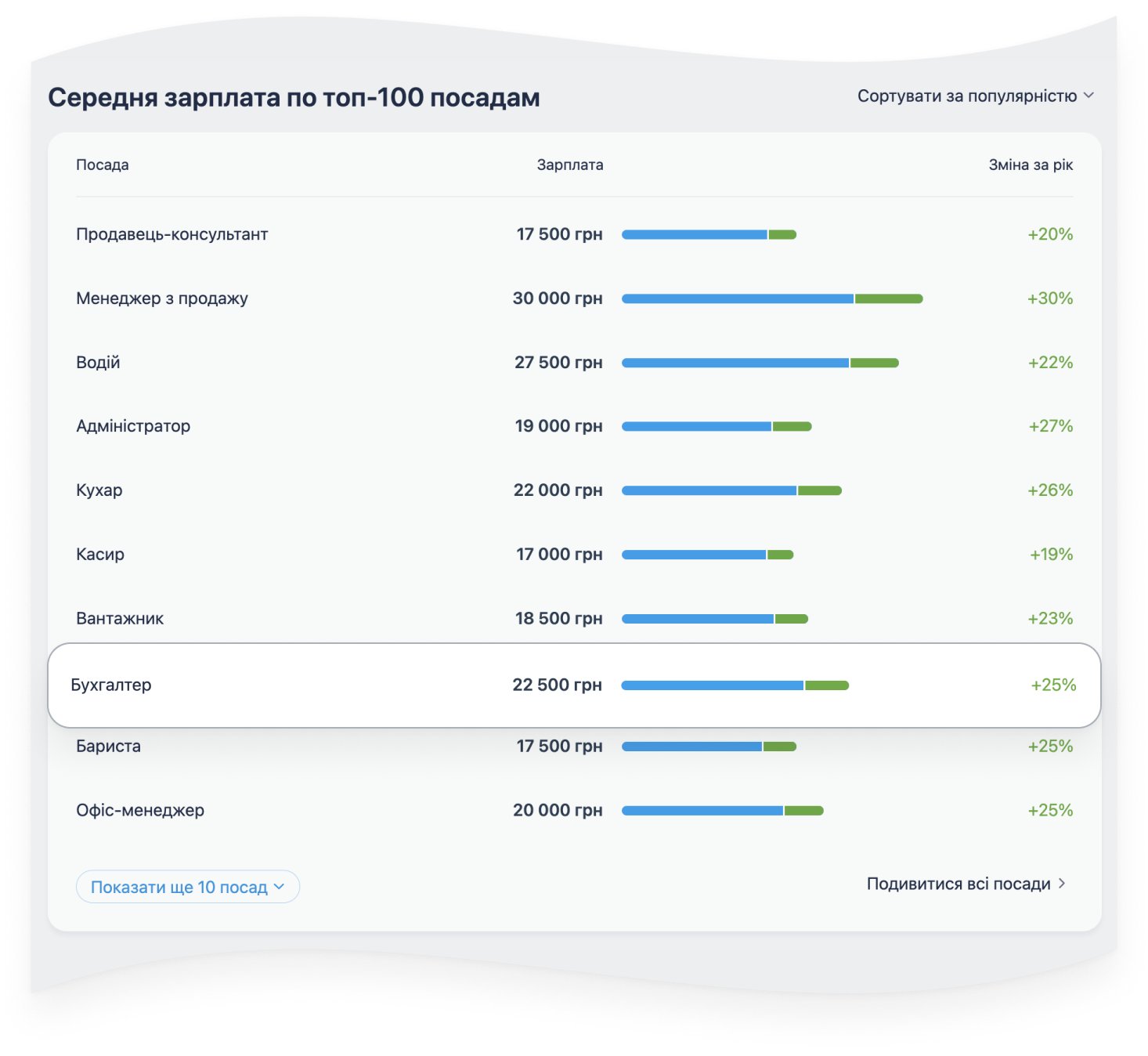Click the green bar segment for 'Водій'

tap(874, 363)
